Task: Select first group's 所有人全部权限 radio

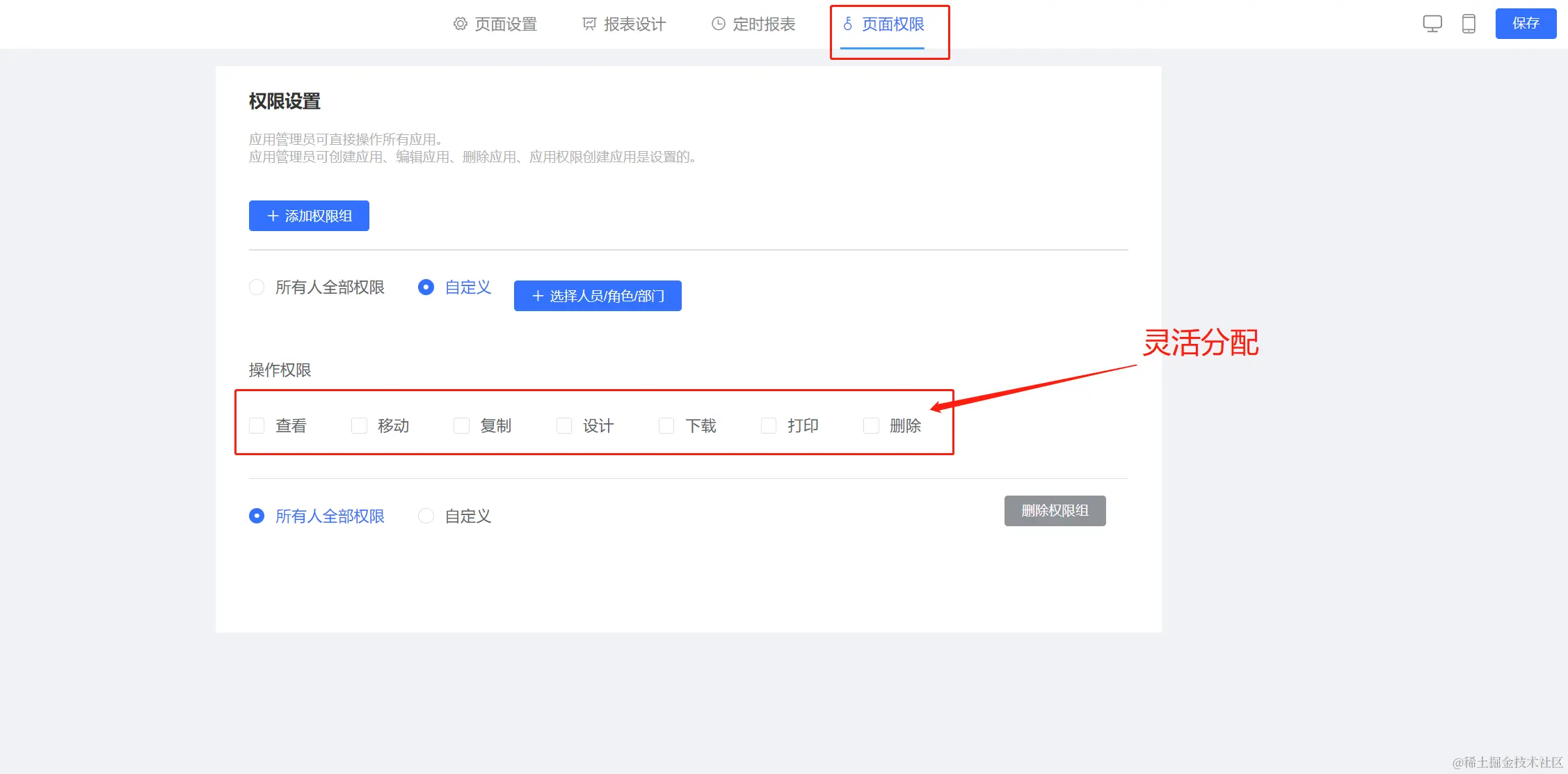Action: 257,287
